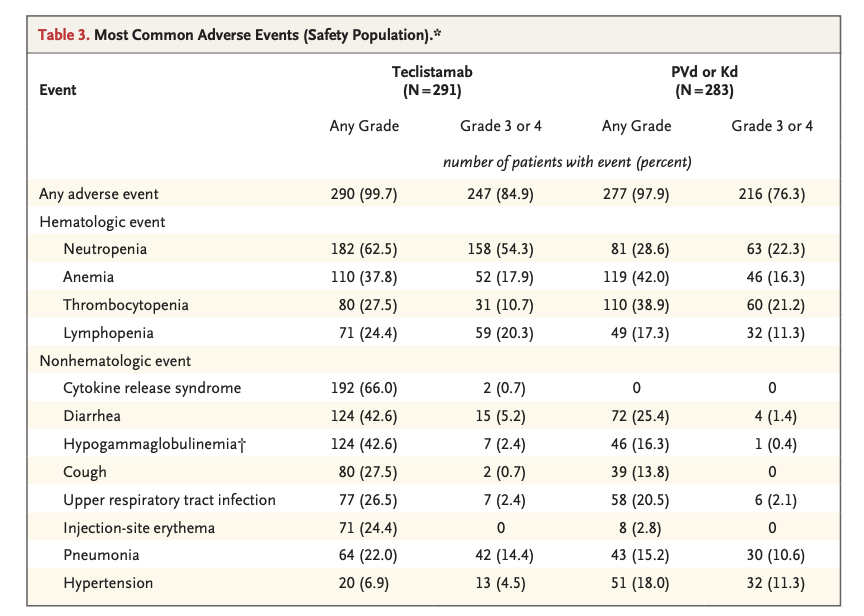The image size is (864, 616).
Task: Click the number of patients with event subtitle
Action: (567, 162)
